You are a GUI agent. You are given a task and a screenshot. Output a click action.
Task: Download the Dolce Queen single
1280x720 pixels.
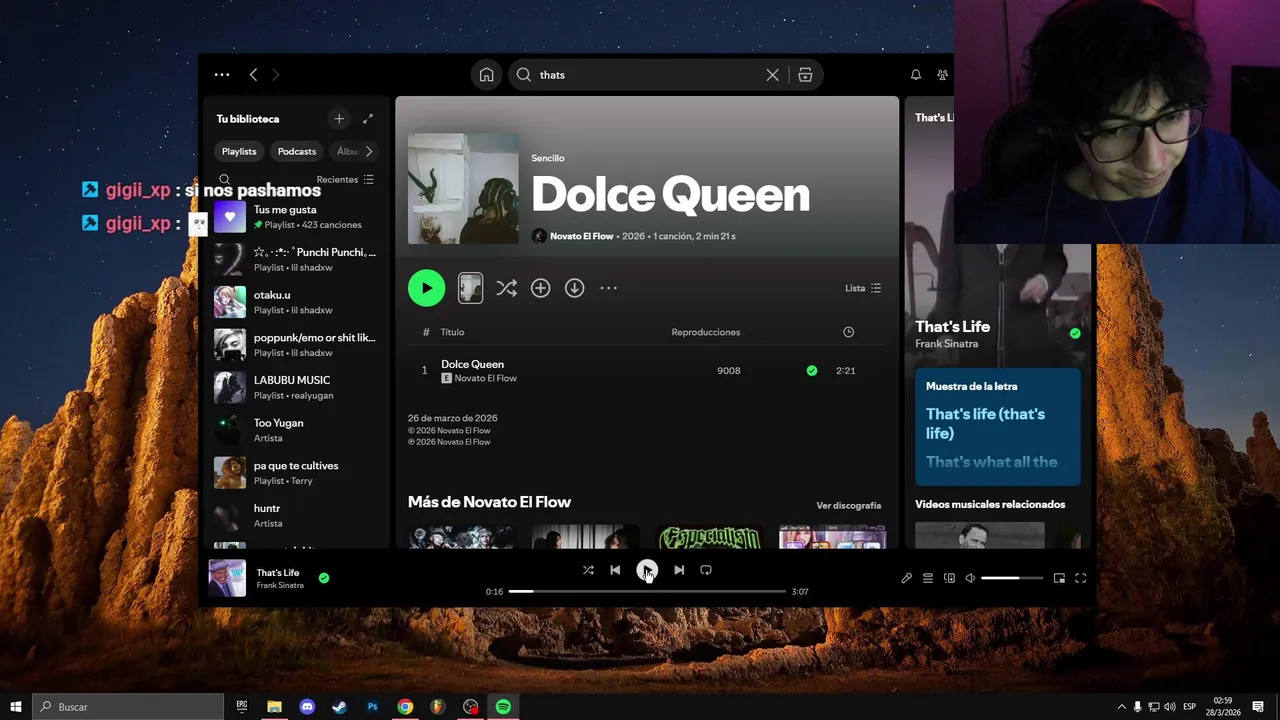coord(574,288)
